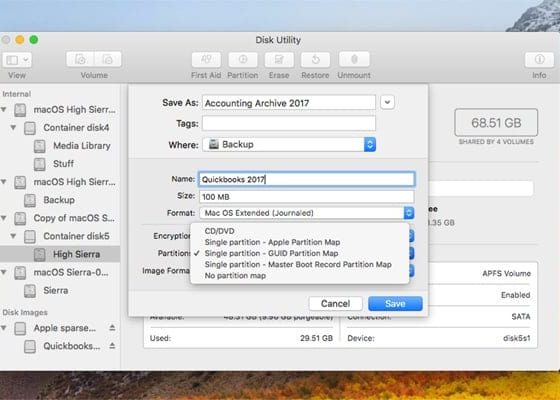Open the Format popup menu
Screen dimensions: 560x400
[x=307, y=213]
